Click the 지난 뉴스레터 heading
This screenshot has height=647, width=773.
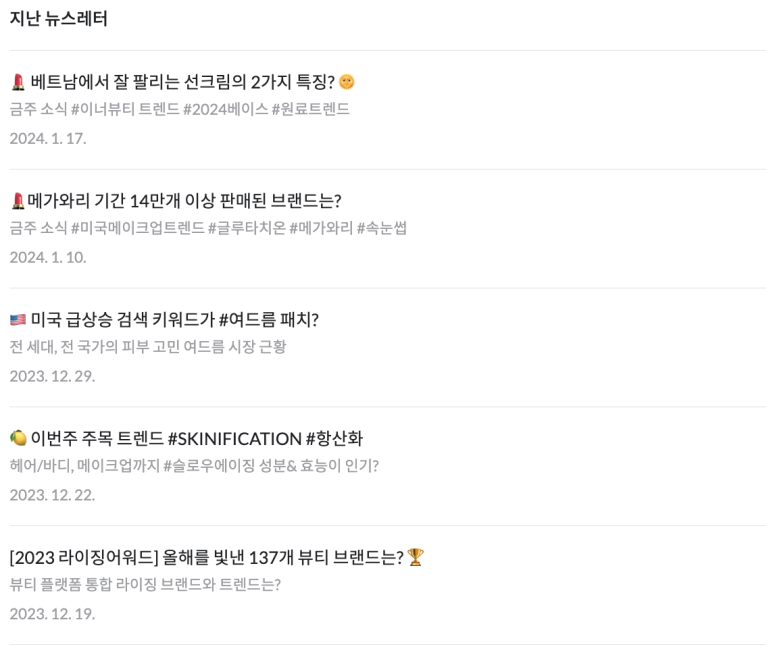click(59, 19)
